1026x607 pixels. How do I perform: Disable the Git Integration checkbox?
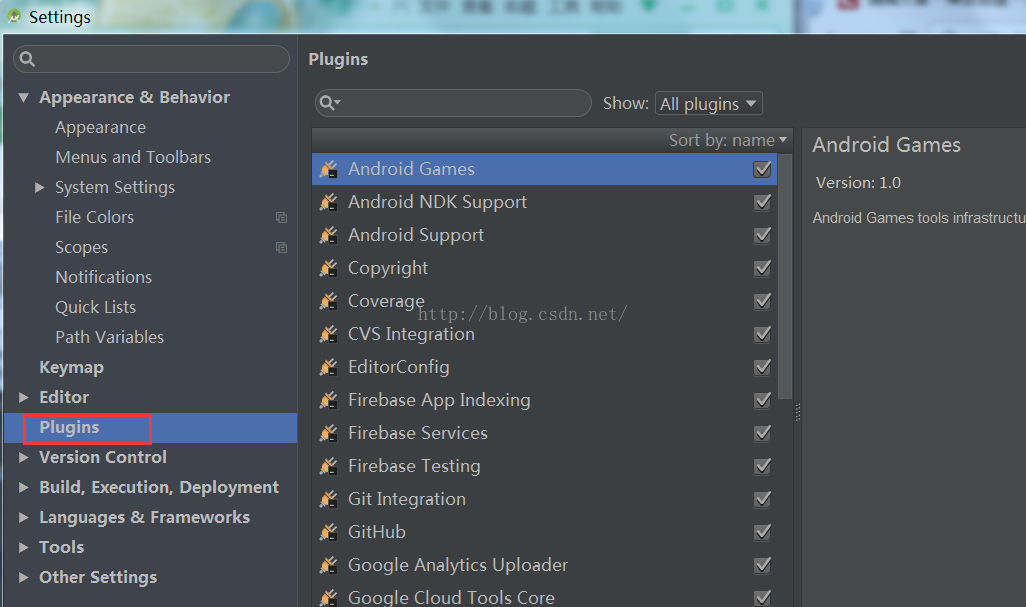pos(762,499)
